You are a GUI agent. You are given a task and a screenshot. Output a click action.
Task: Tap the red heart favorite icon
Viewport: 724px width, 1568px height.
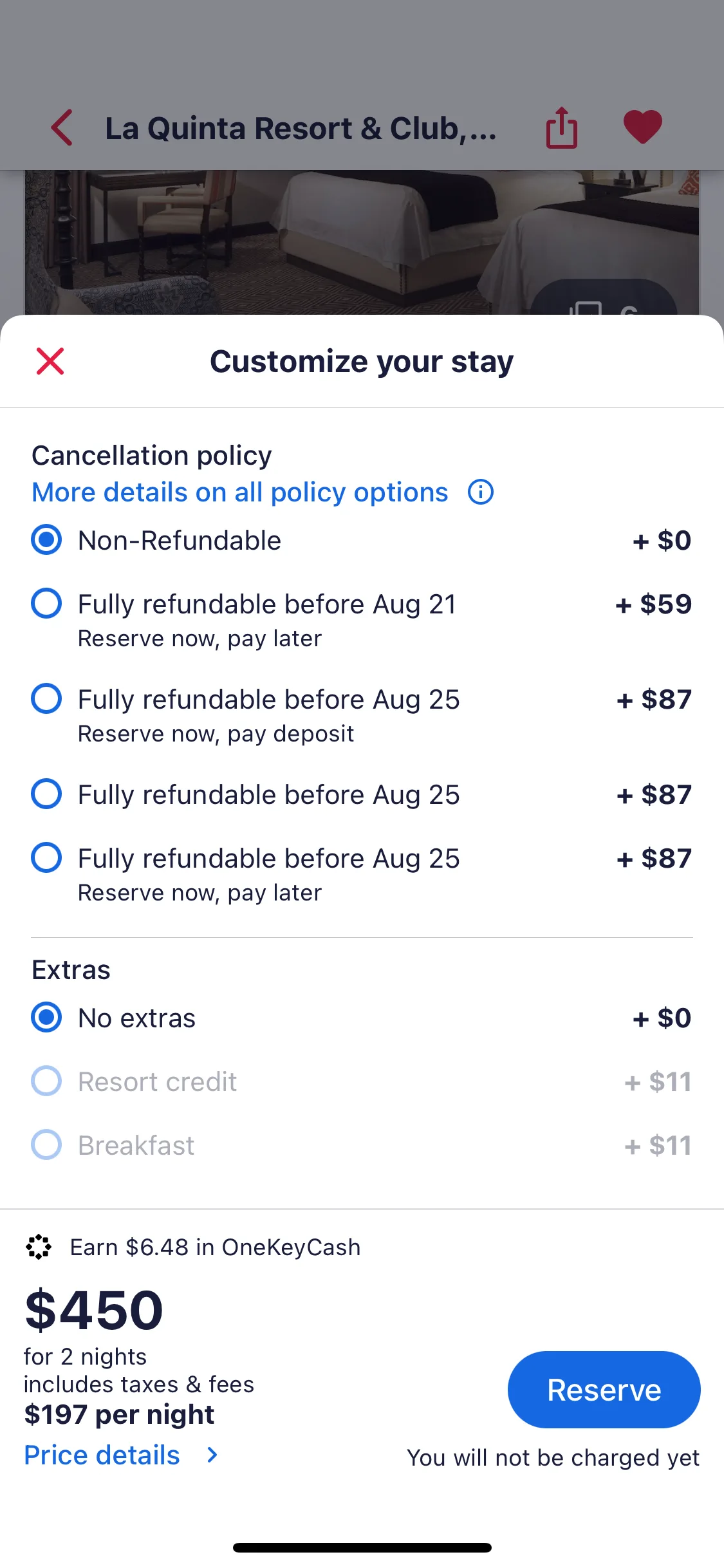click(x=642, y=127)
